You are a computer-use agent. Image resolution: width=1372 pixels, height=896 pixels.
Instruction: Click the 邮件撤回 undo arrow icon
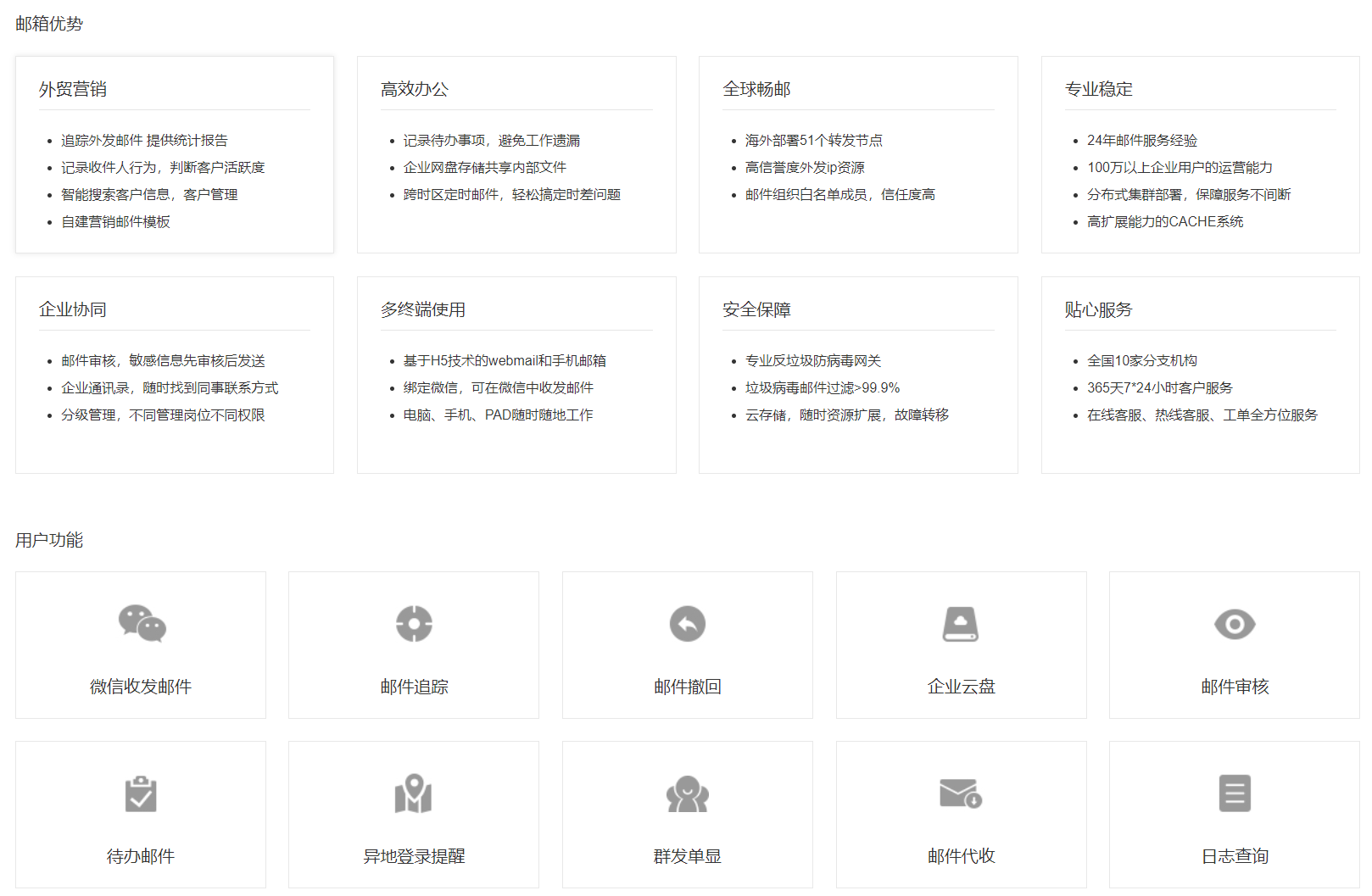tap(687, 624)
